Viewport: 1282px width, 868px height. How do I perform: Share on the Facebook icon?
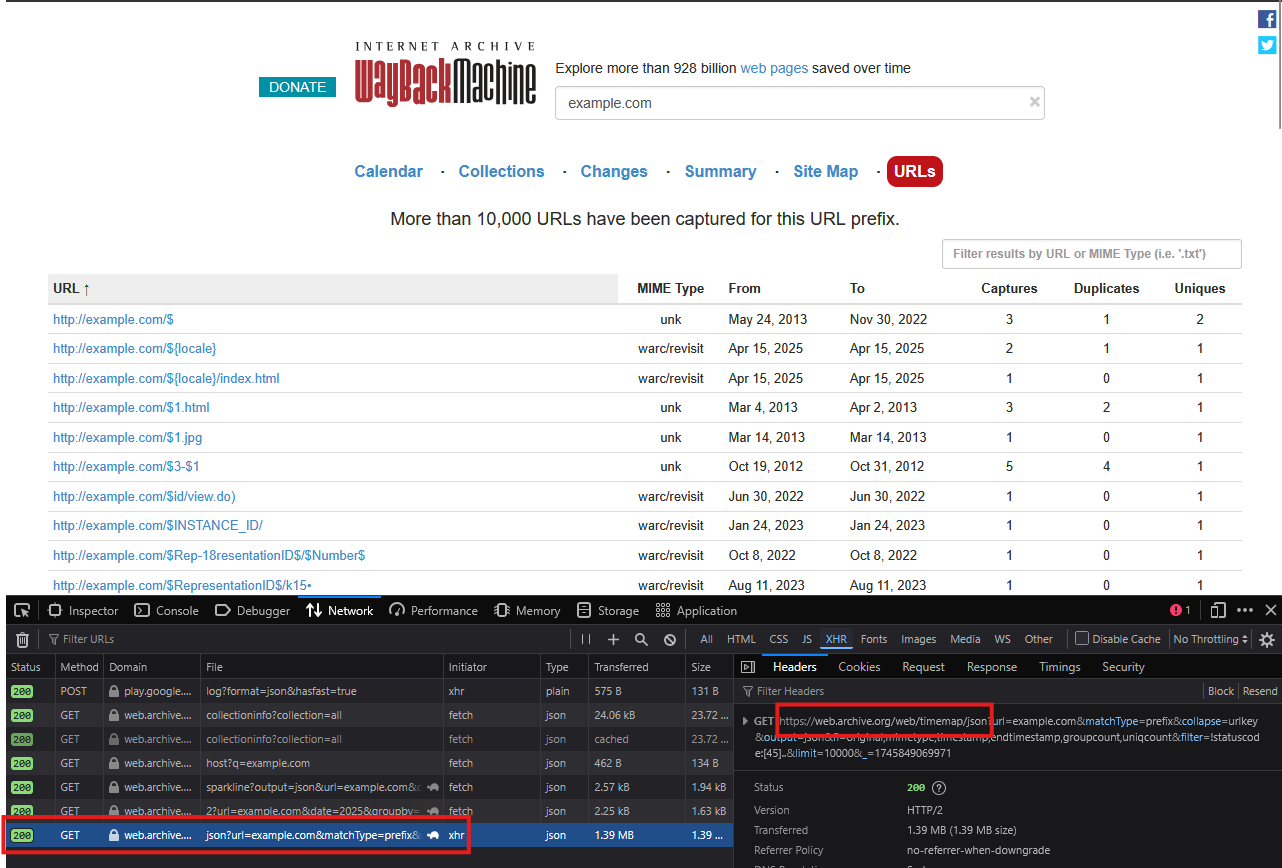click(x=1267, y=19)
